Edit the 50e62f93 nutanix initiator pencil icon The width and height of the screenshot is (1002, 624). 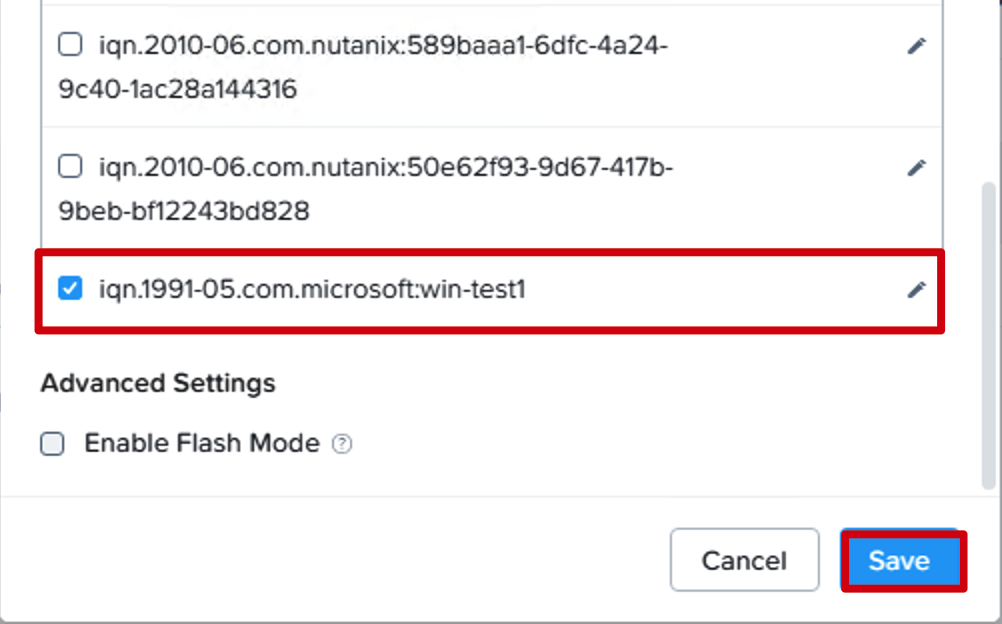[x=916, y=168]
